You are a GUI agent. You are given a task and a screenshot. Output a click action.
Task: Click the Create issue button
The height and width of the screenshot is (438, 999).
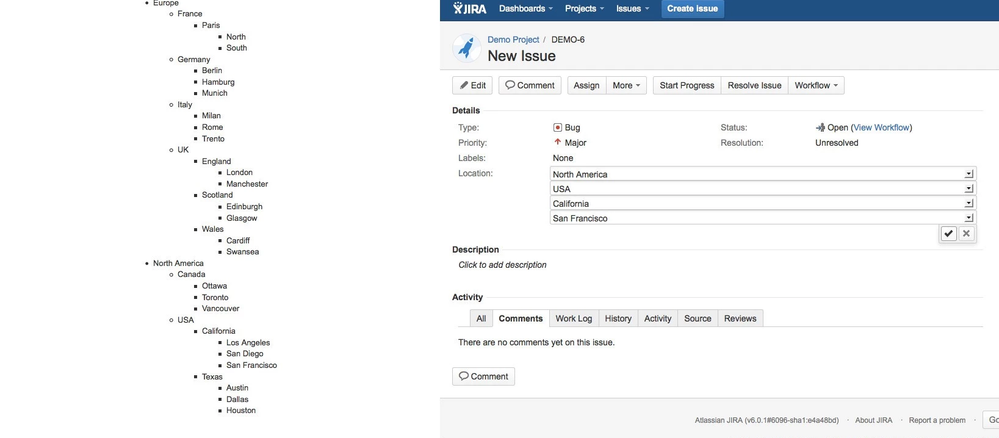tap(692, 8)
